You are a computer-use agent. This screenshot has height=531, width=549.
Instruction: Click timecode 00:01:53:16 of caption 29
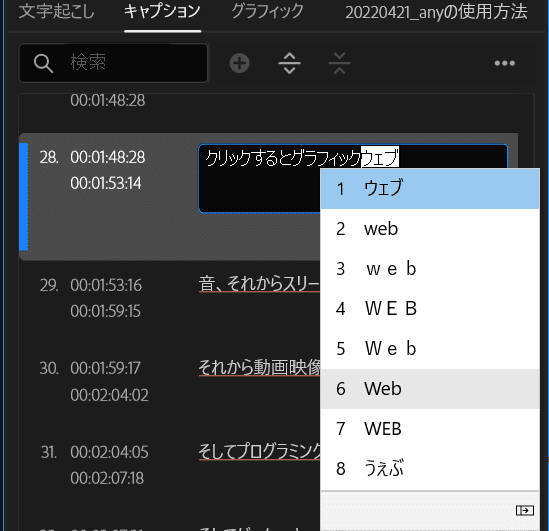click(106, 285)
